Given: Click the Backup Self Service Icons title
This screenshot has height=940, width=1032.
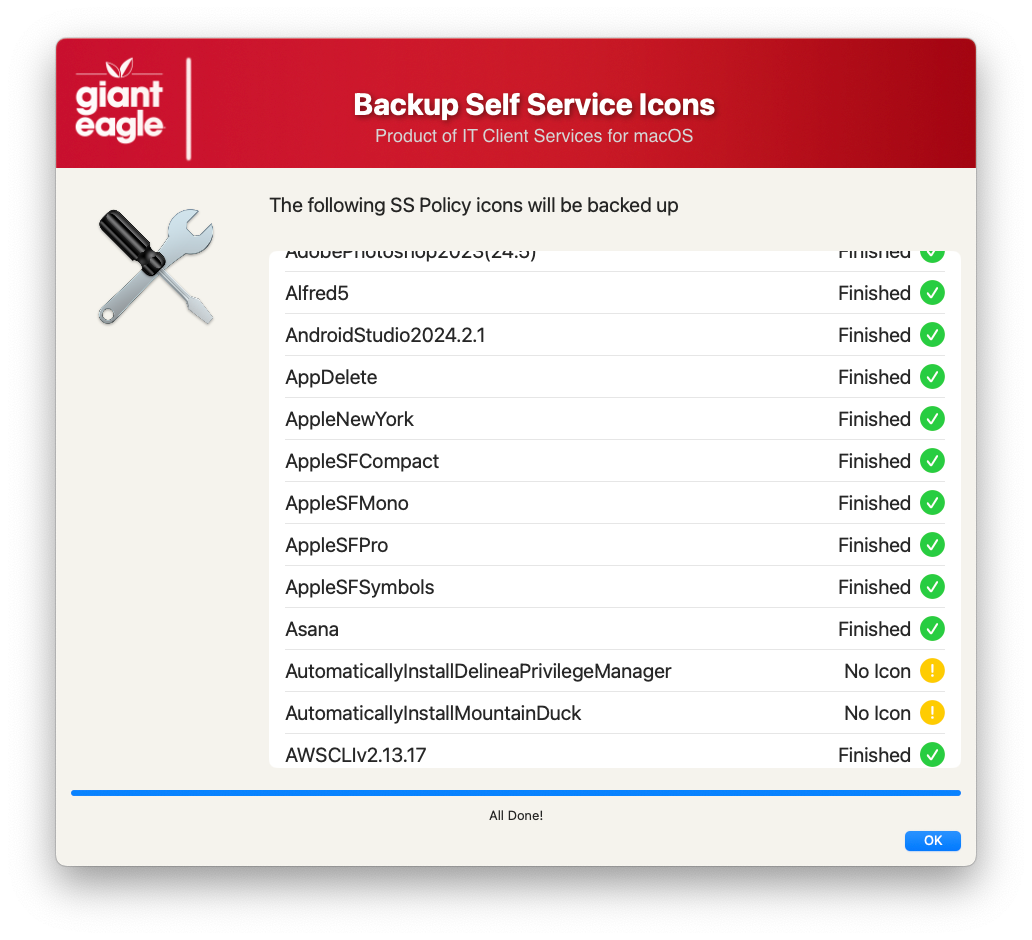Looking at the screenshot, I should click(534, 105).
